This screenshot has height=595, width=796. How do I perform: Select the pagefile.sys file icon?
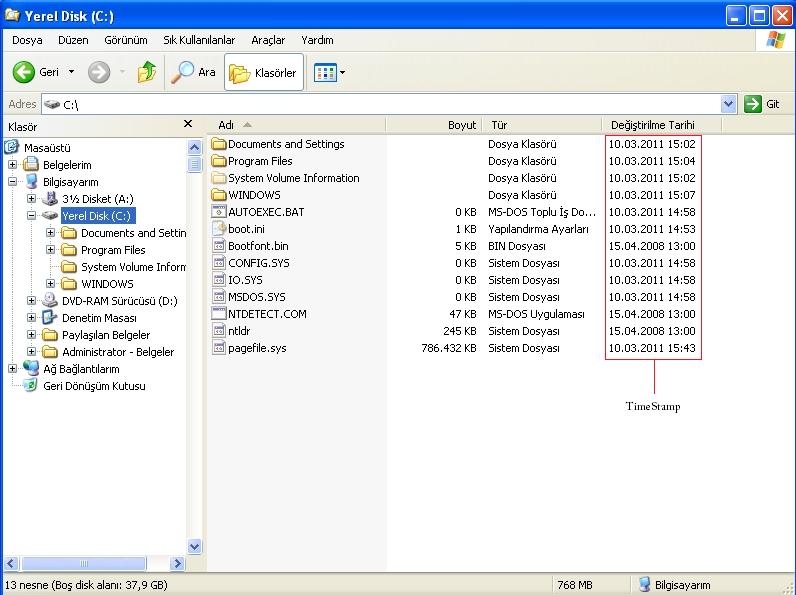[218, 348]
